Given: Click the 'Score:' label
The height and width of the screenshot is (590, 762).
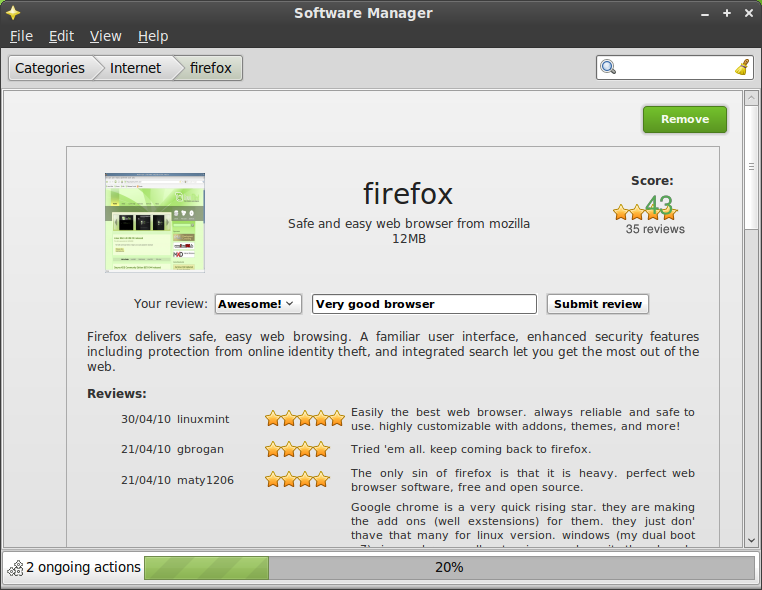Looking at the screenshot, I should click(x=652, y=181).
